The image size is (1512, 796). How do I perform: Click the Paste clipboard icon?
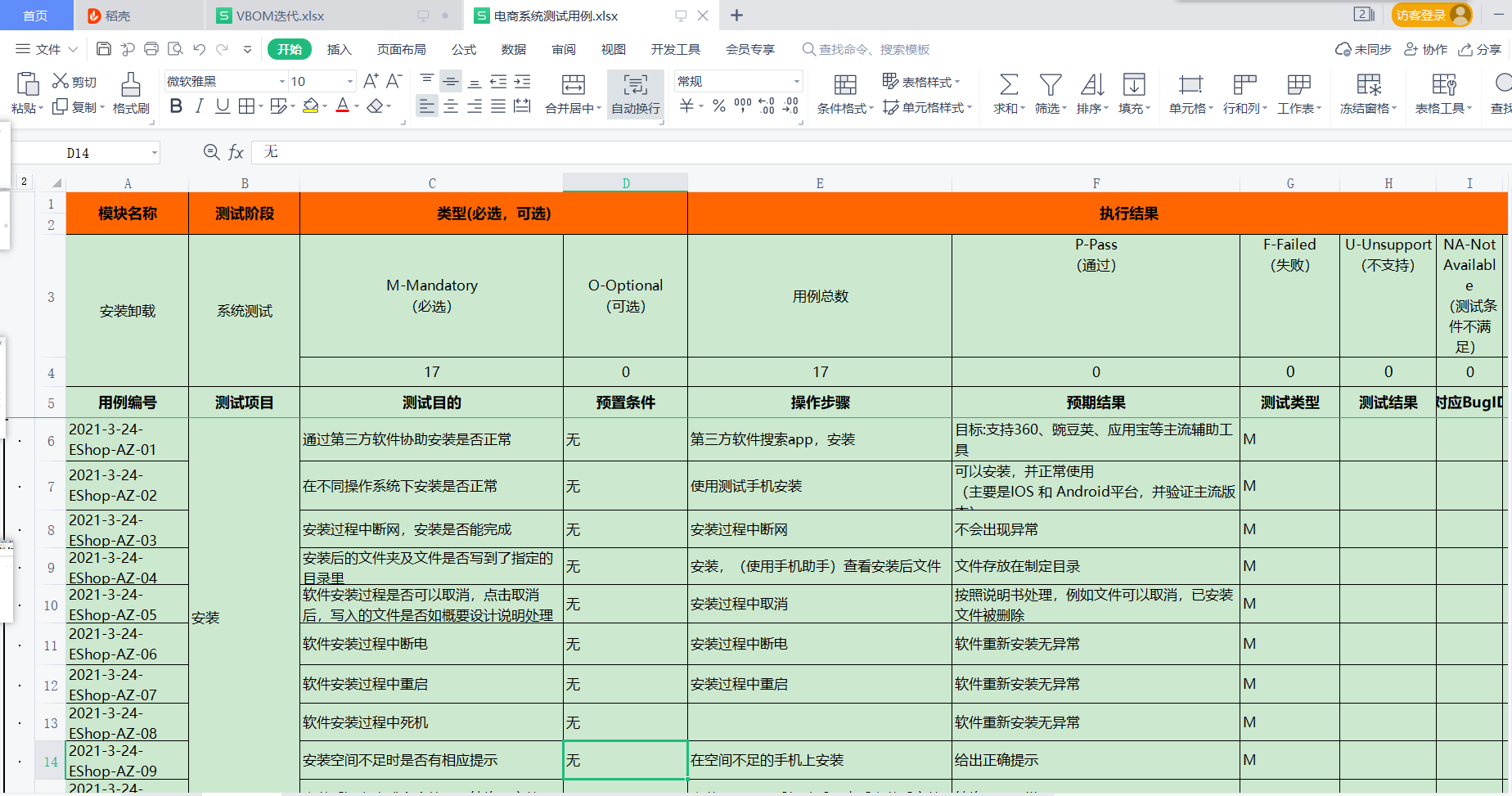pos(27,84)
